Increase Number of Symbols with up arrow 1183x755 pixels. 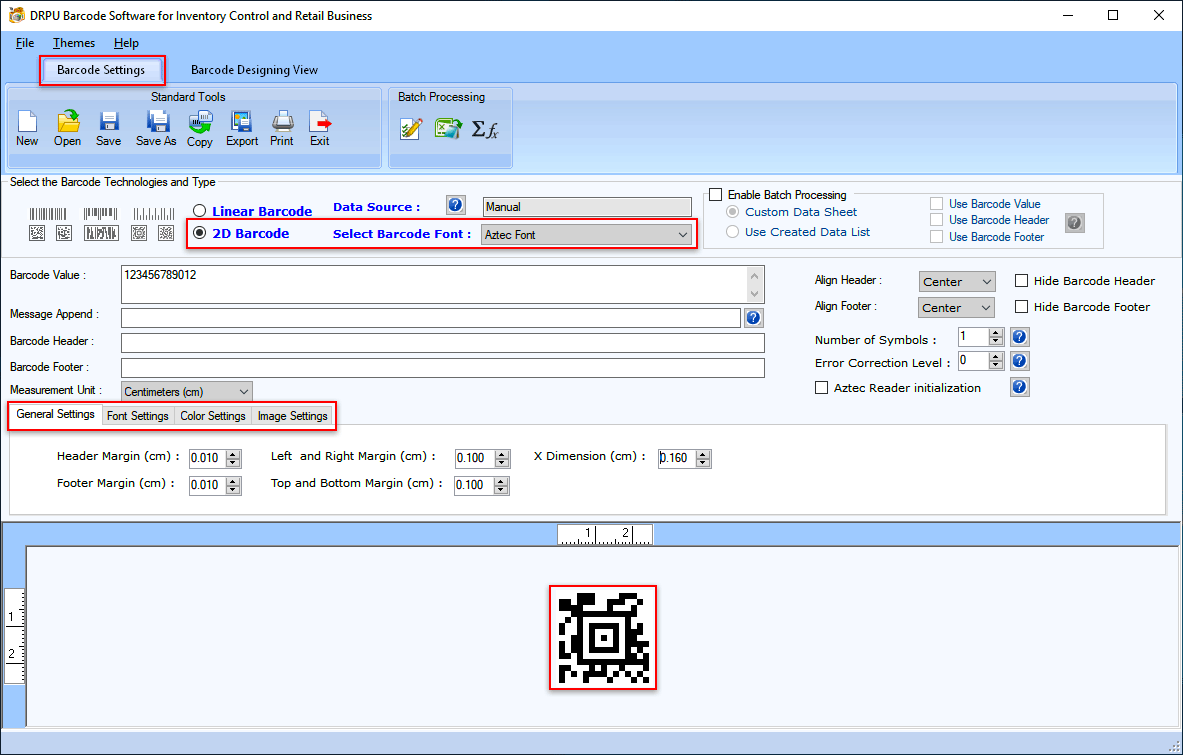[996, 333]
